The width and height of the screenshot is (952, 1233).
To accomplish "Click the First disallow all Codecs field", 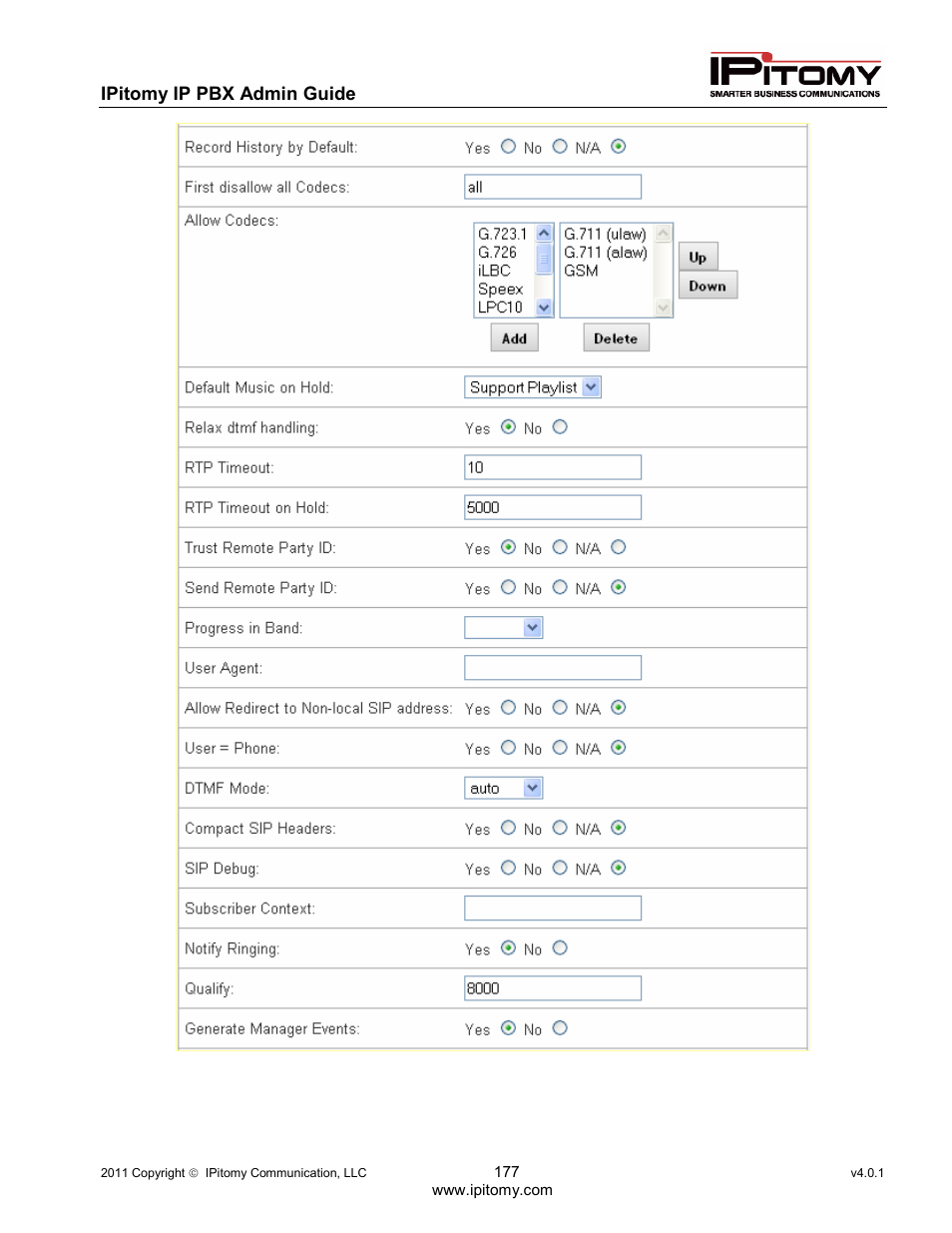I will tap(553, 187).
